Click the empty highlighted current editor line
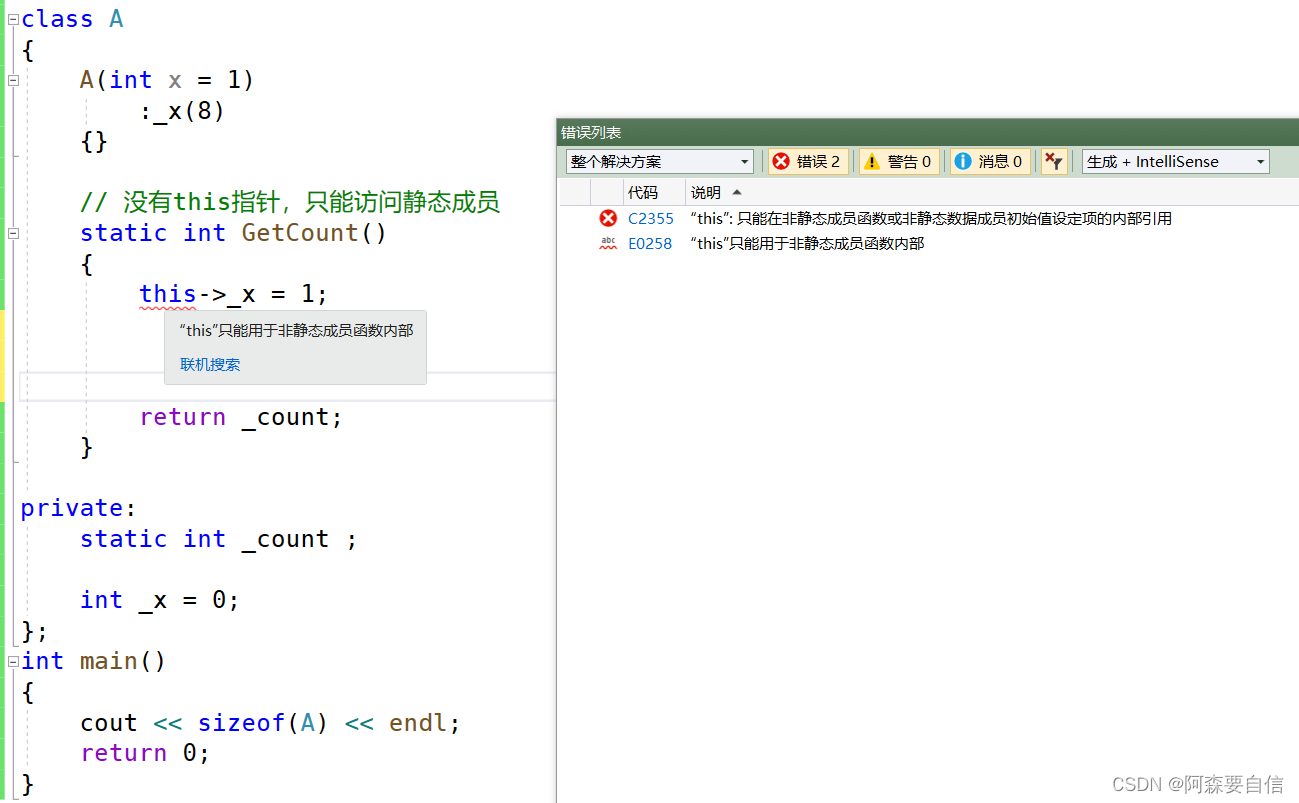This screenshot has height=803, width=1299. point(288,386)
